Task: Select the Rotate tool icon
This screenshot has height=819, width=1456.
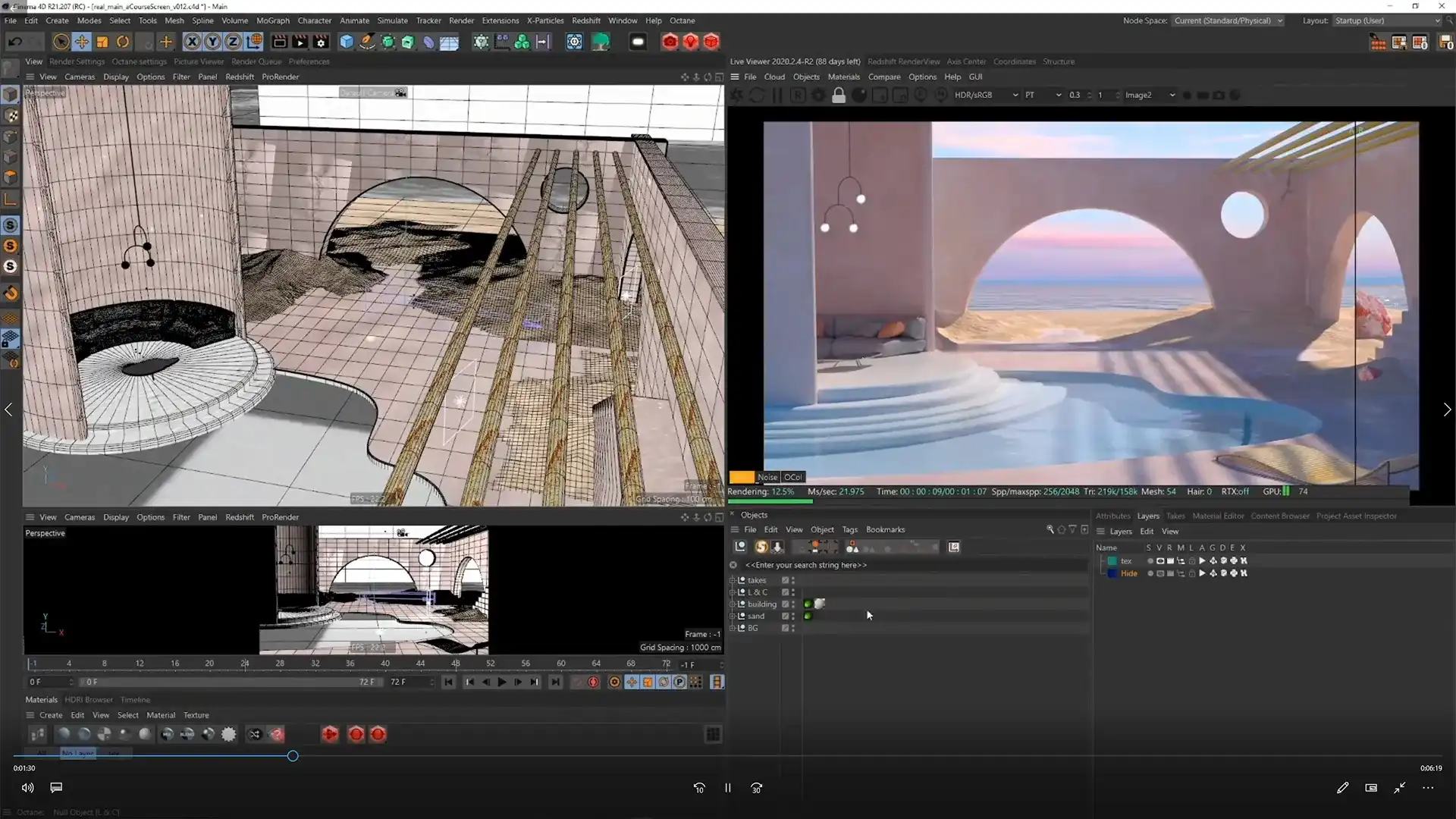Action: point(123,42)
